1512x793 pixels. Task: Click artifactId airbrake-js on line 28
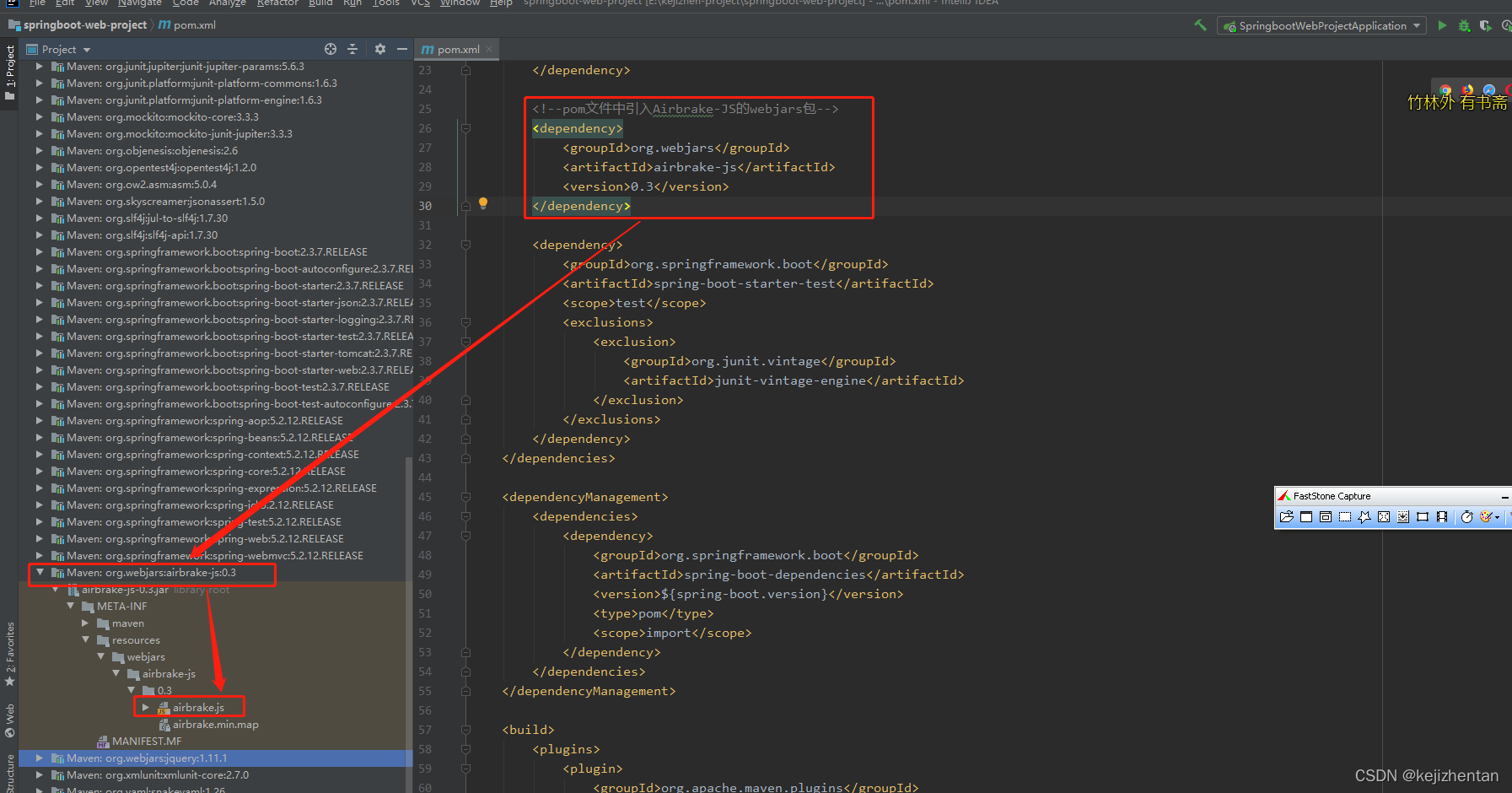699,167
